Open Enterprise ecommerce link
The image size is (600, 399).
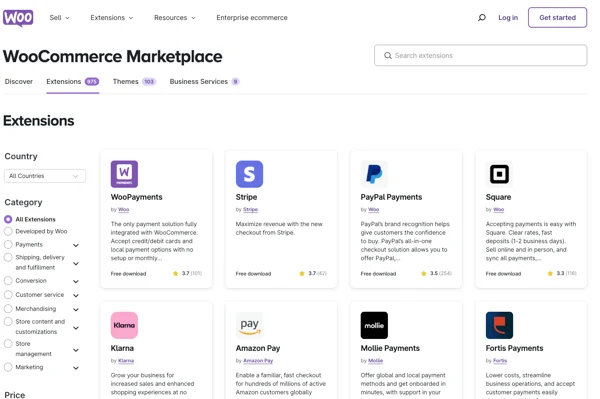[x=252, y=18]
